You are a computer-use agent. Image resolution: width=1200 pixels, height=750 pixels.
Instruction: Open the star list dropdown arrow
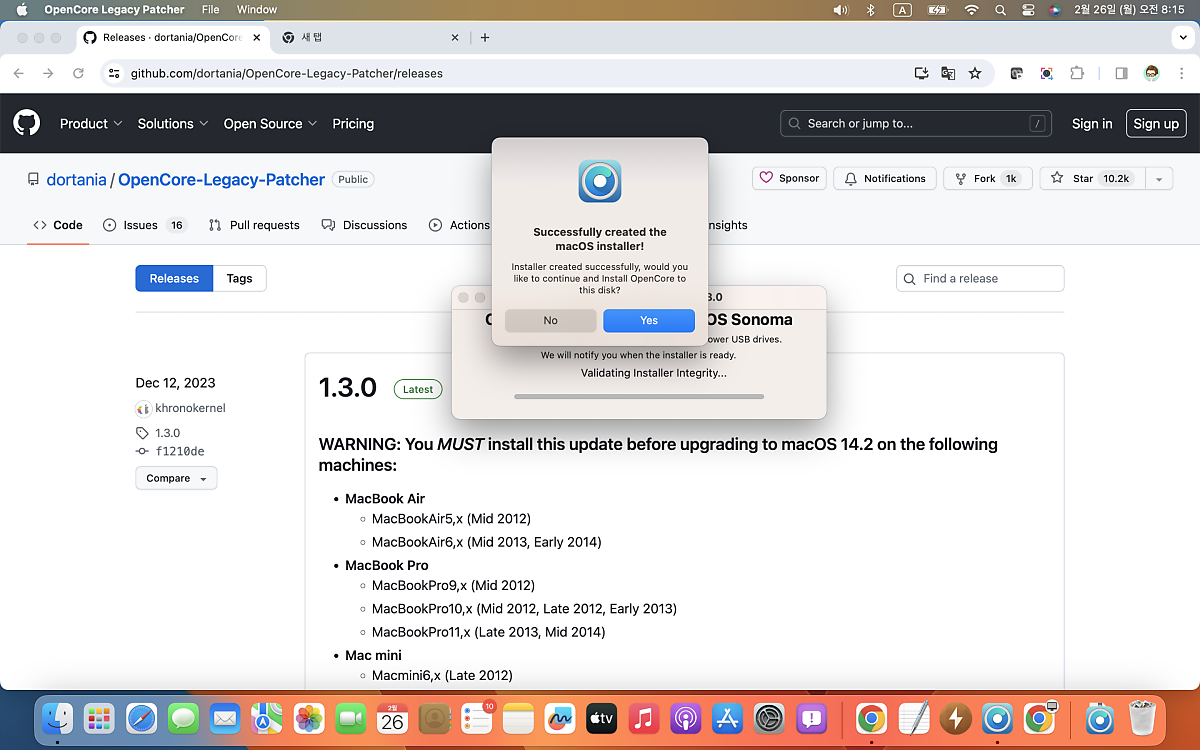pyautogui.click(x=1158, y=178)
